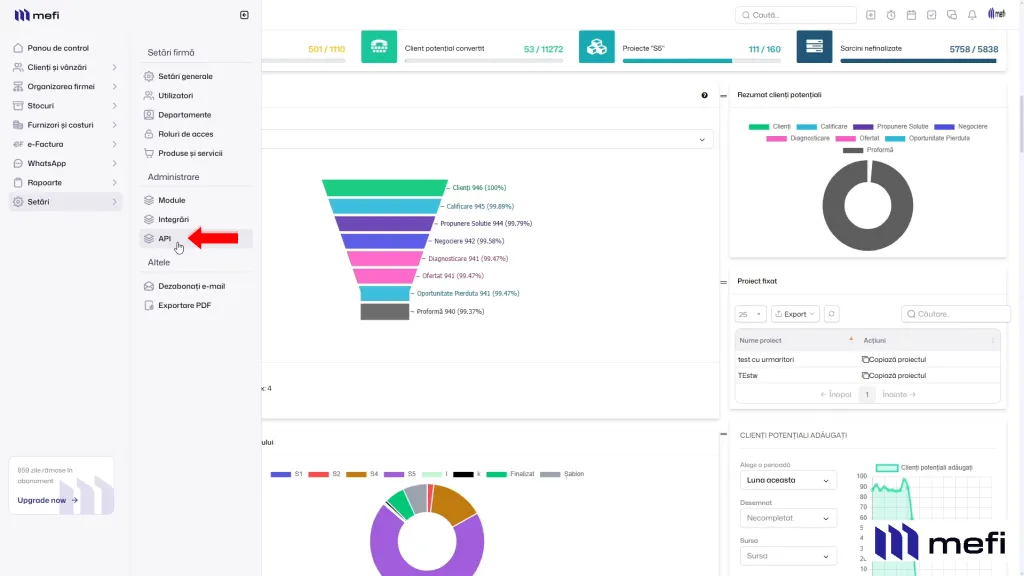1024x576 pixels.
Task: Open Produse și servicii
Action: point(190,153)
